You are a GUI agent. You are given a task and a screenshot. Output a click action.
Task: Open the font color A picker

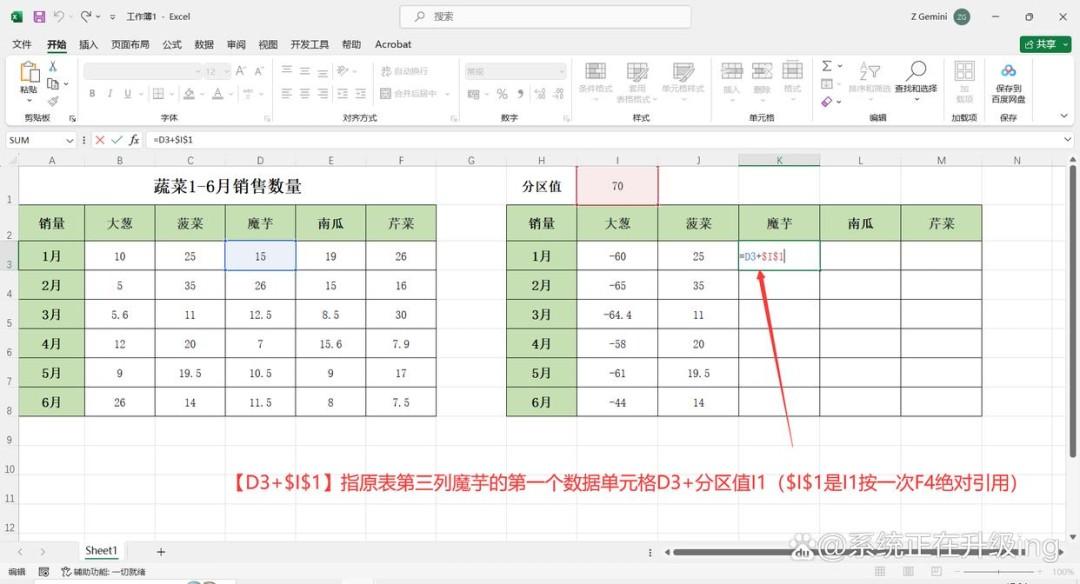(x=218, y=94)
